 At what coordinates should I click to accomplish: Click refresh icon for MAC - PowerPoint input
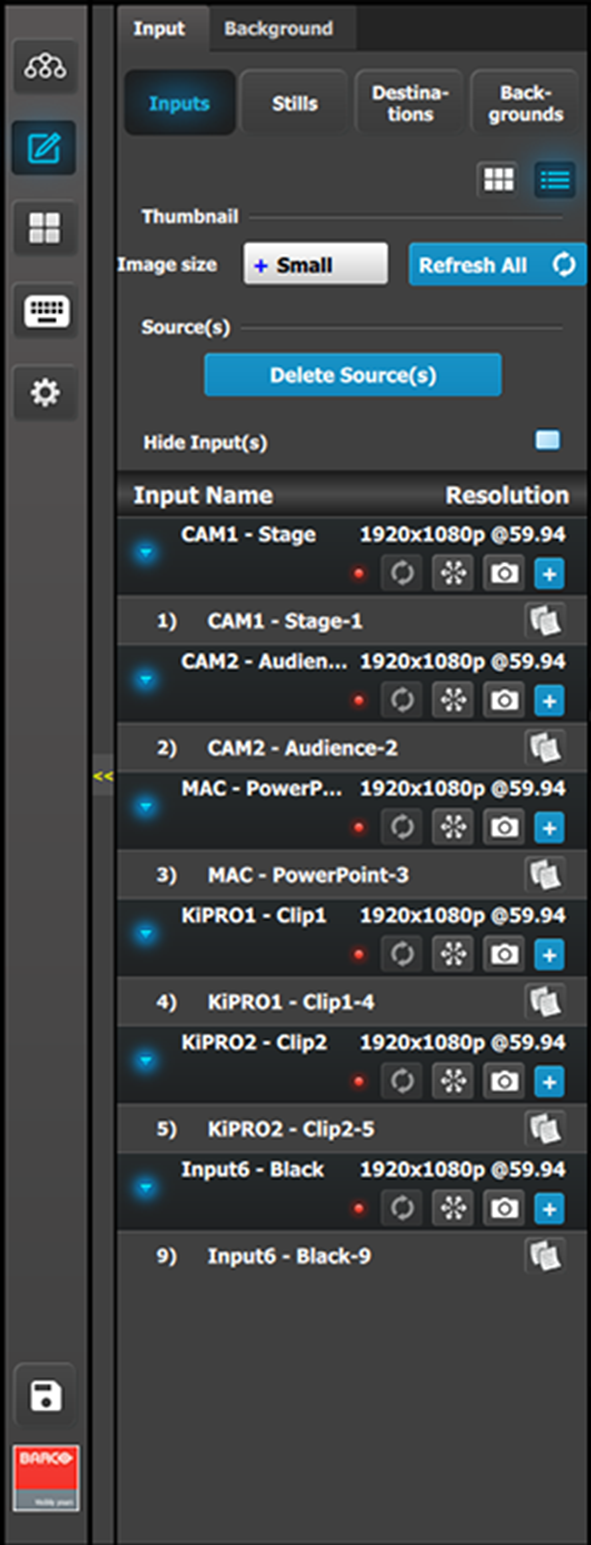(x=402, y=828)
